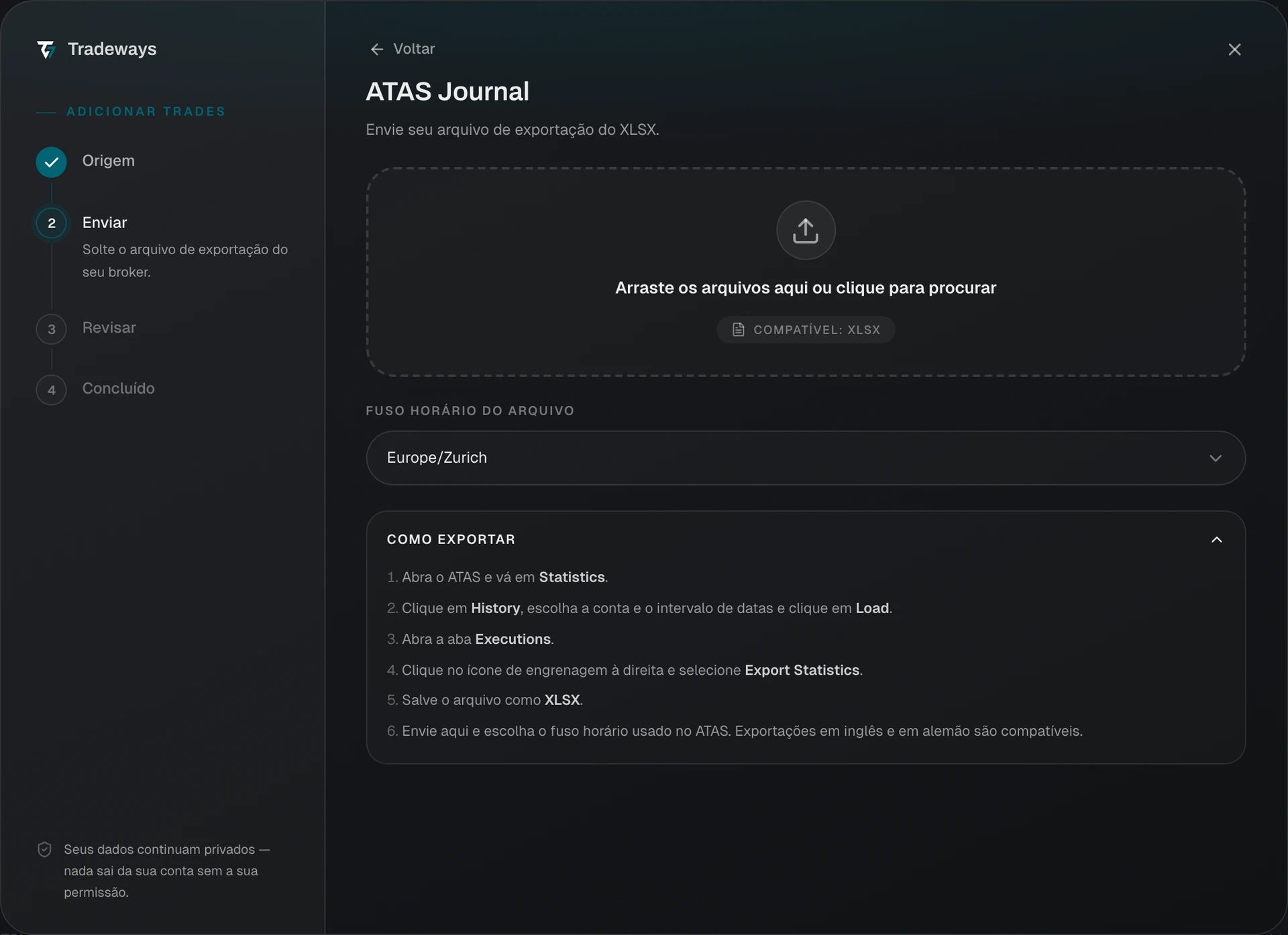Click the privacy shield icon

click(x=44, y=849)
